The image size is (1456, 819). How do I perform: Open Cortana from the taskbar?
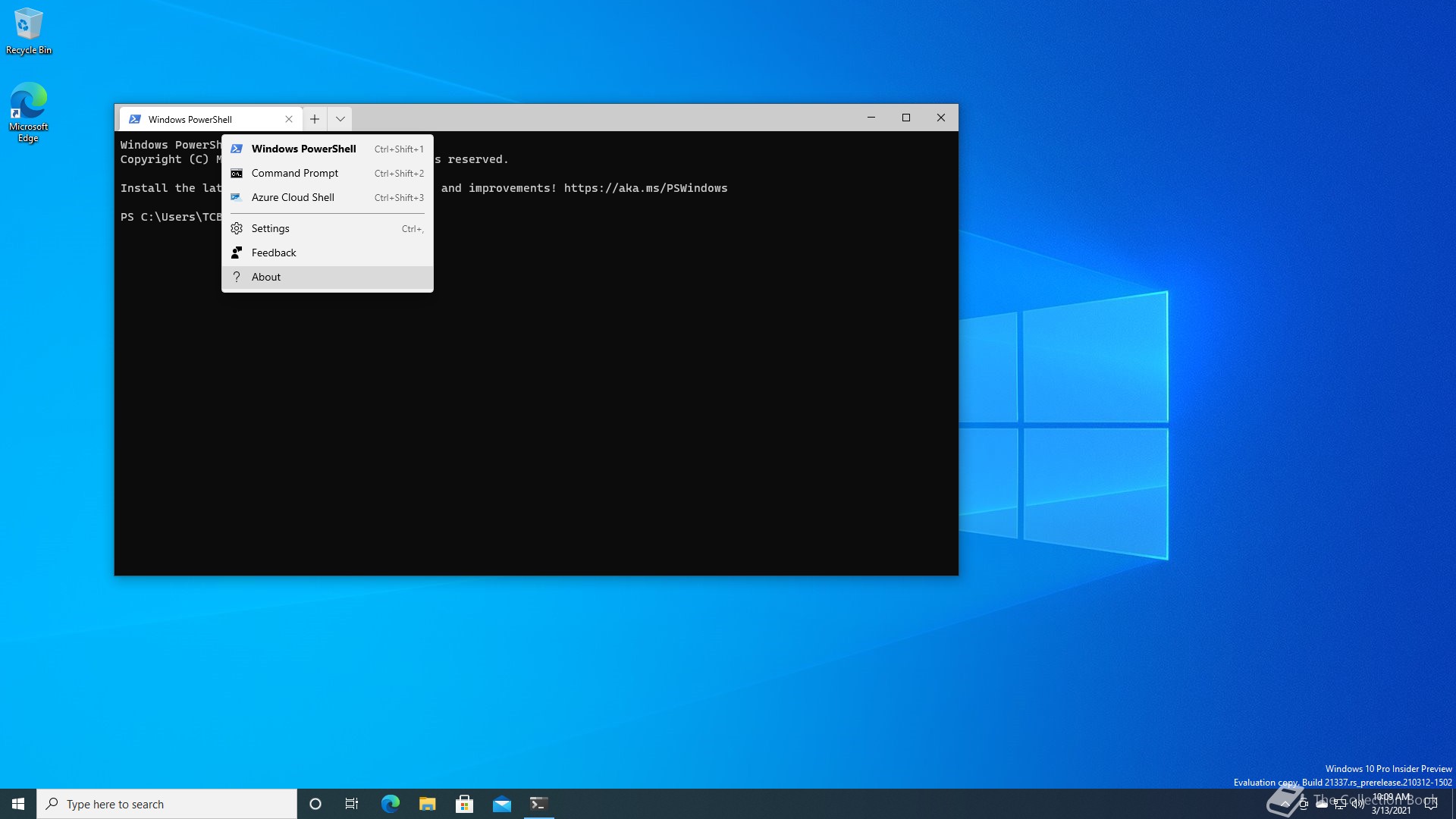click(315, 804)
